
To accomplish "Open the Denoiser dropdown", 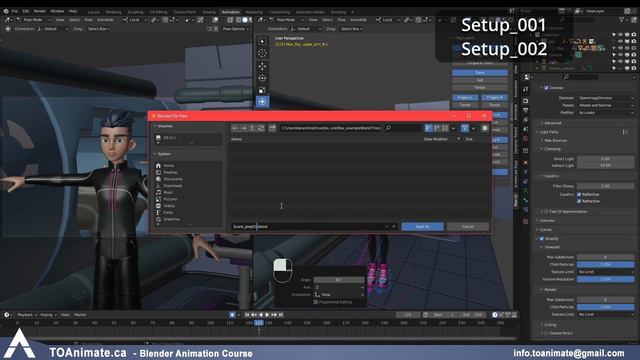I will click(x=606, y=98).
